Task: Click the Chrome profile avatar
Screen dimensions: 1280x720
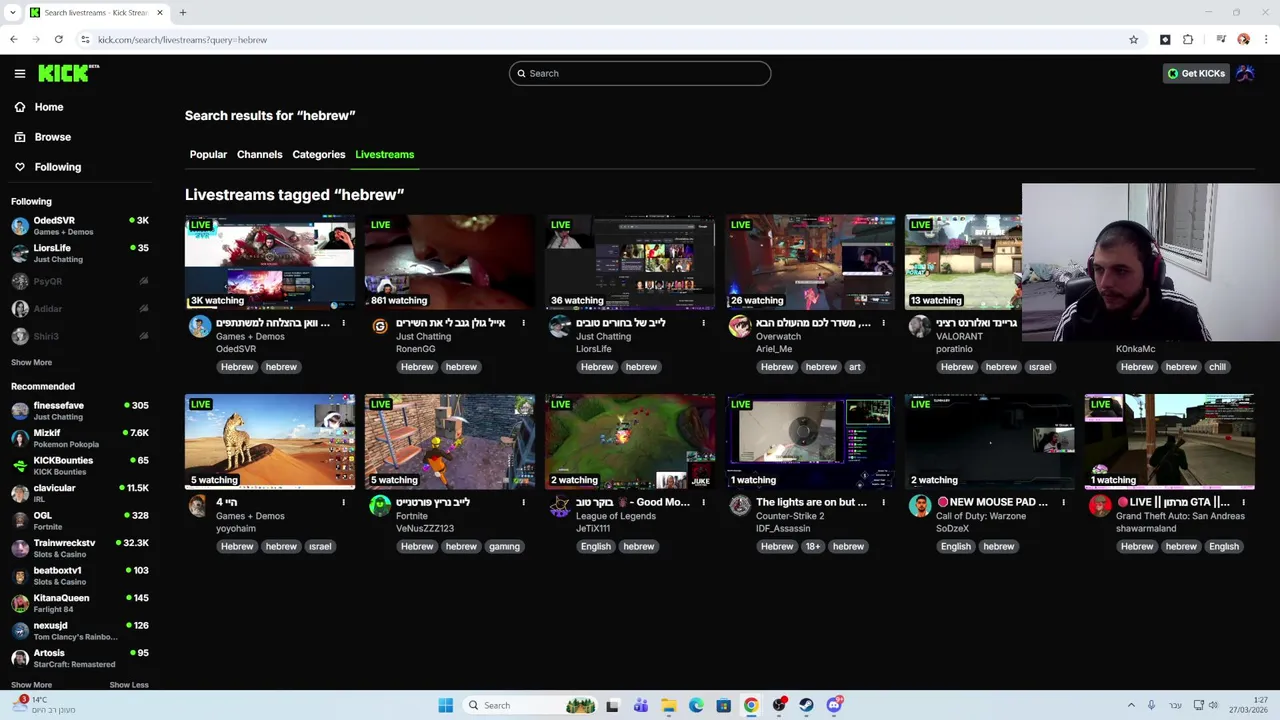Action: 1243,40
